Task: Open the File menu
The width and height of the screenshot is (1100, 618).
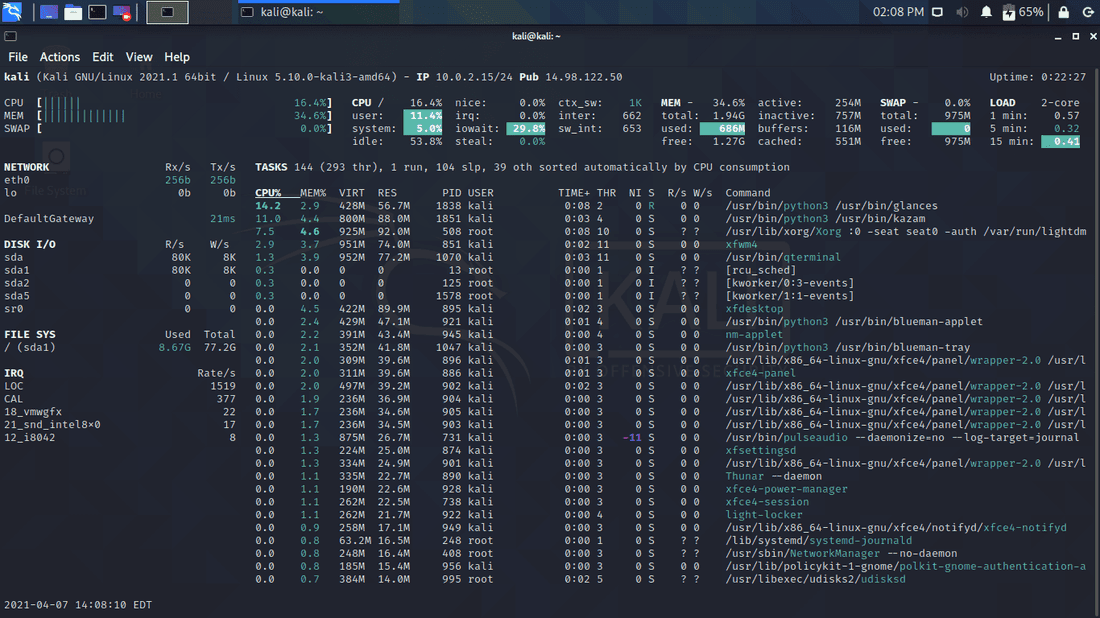Action: click(x=18, y=57)
